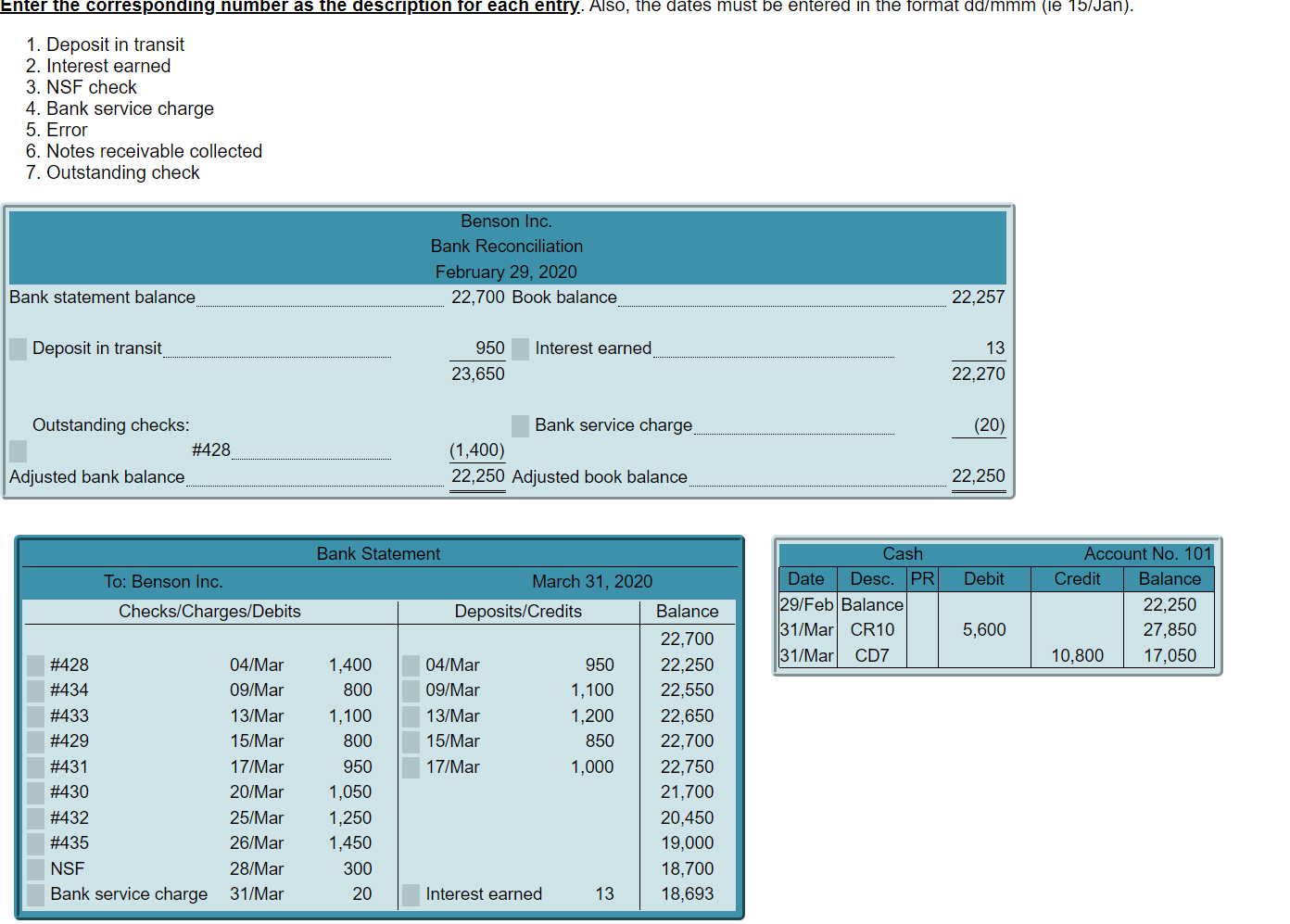Click the code box for the 17/Mar deposit
Screen dimensions: 1290x924
[x=409, y=766]
